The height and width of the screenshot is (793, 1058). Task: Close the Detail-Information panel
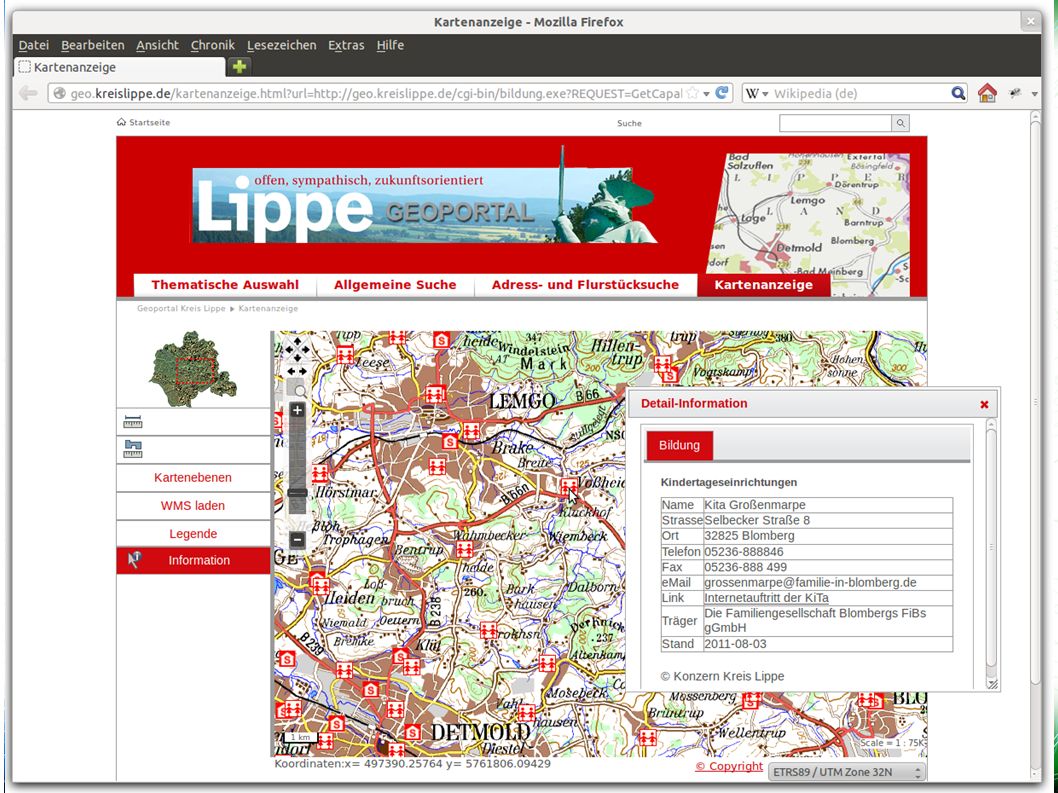tap(984, 404)
